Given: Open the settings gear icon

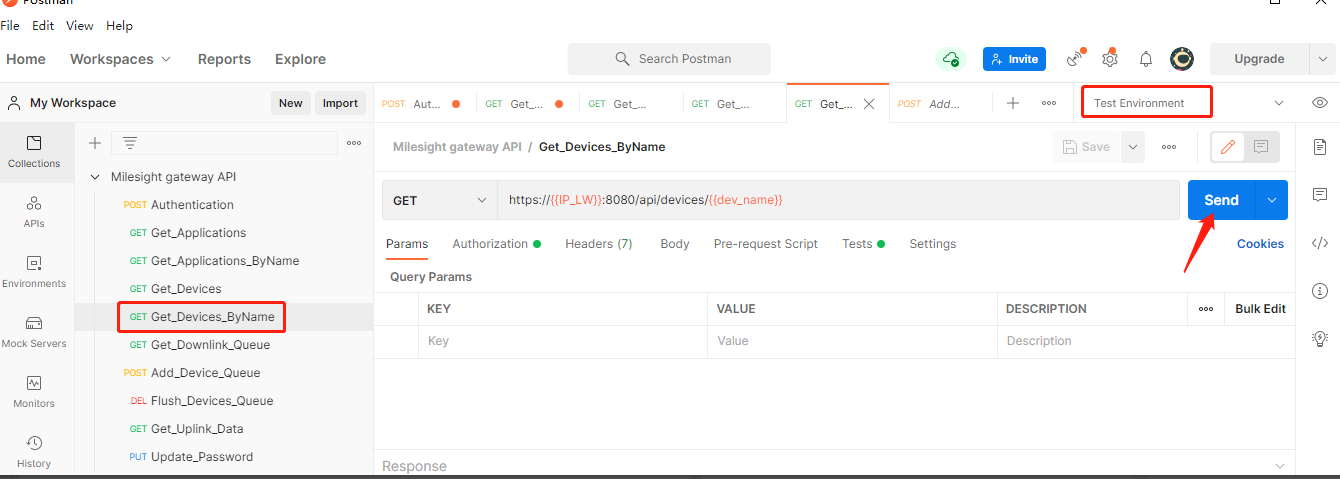Looking at the screenshot, I should (x=1110, y=59).
